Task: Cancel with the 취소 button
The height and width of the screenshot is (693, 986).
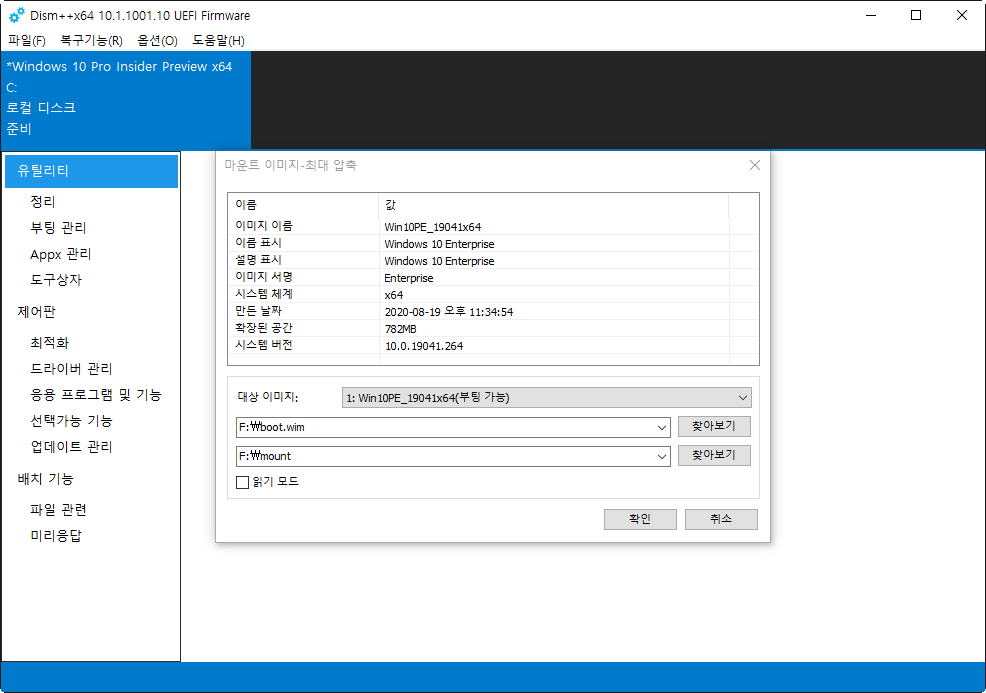Action: [x=721, y=519]
